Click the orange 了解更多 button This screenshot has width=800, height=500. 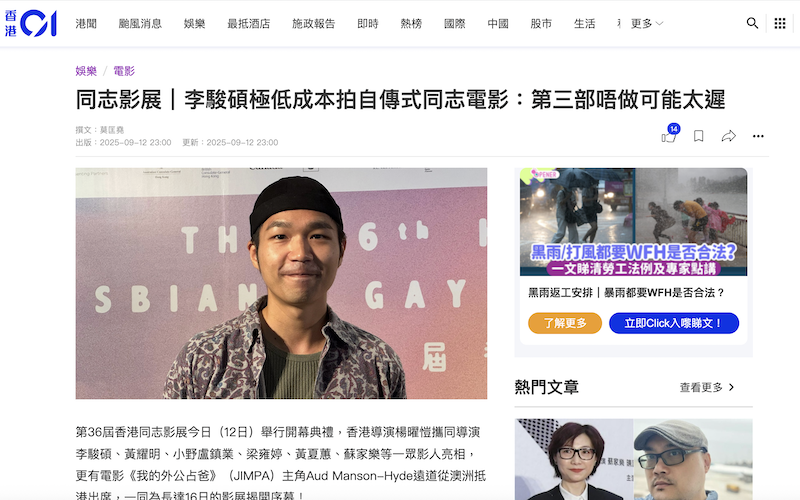tap(565, 323)
